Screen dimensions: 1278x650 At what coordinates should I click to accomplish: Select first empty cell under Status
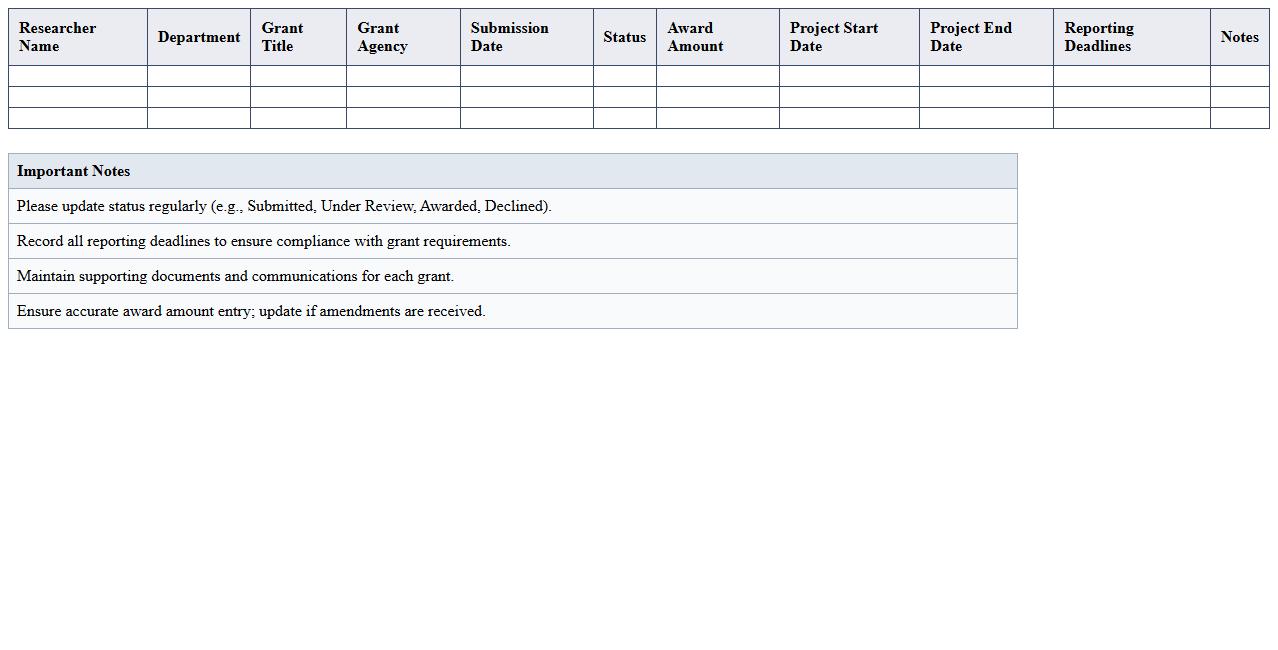(x=624, y=76)
